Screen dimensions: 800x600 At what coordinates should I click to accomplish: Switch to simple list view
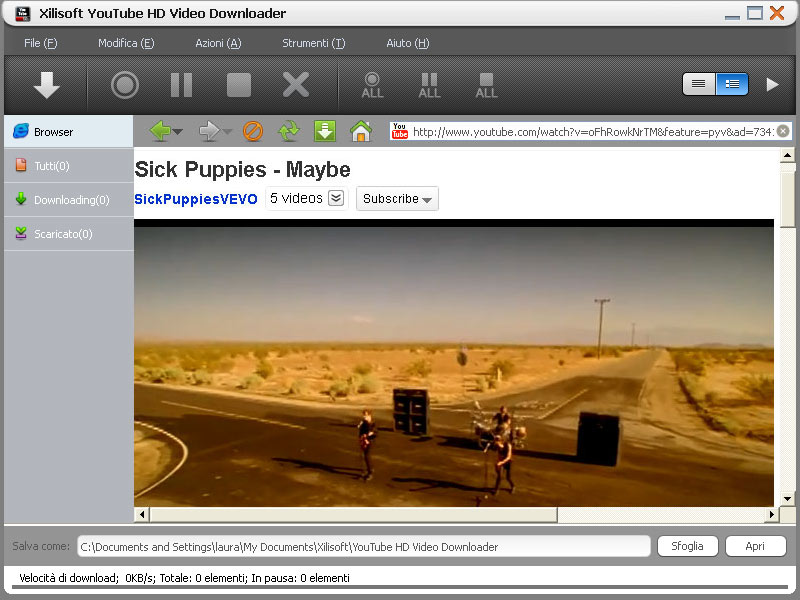697,85
